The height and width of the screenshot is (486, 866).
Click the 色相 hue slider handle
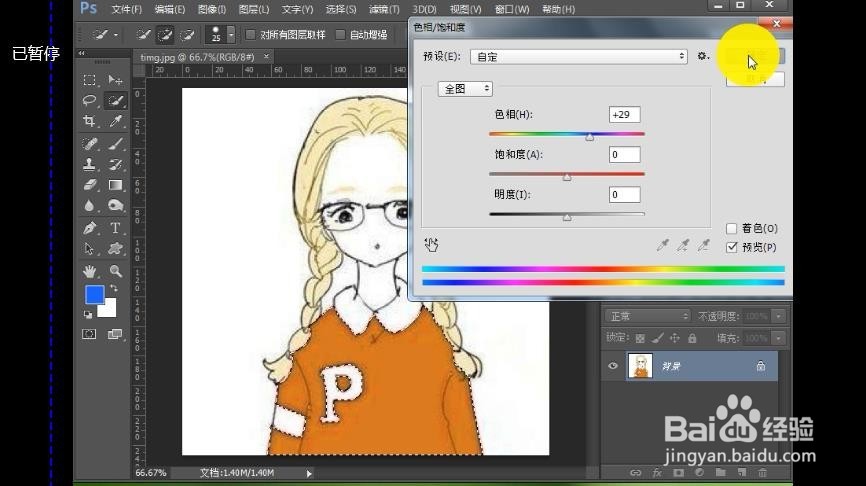point(589,137)
